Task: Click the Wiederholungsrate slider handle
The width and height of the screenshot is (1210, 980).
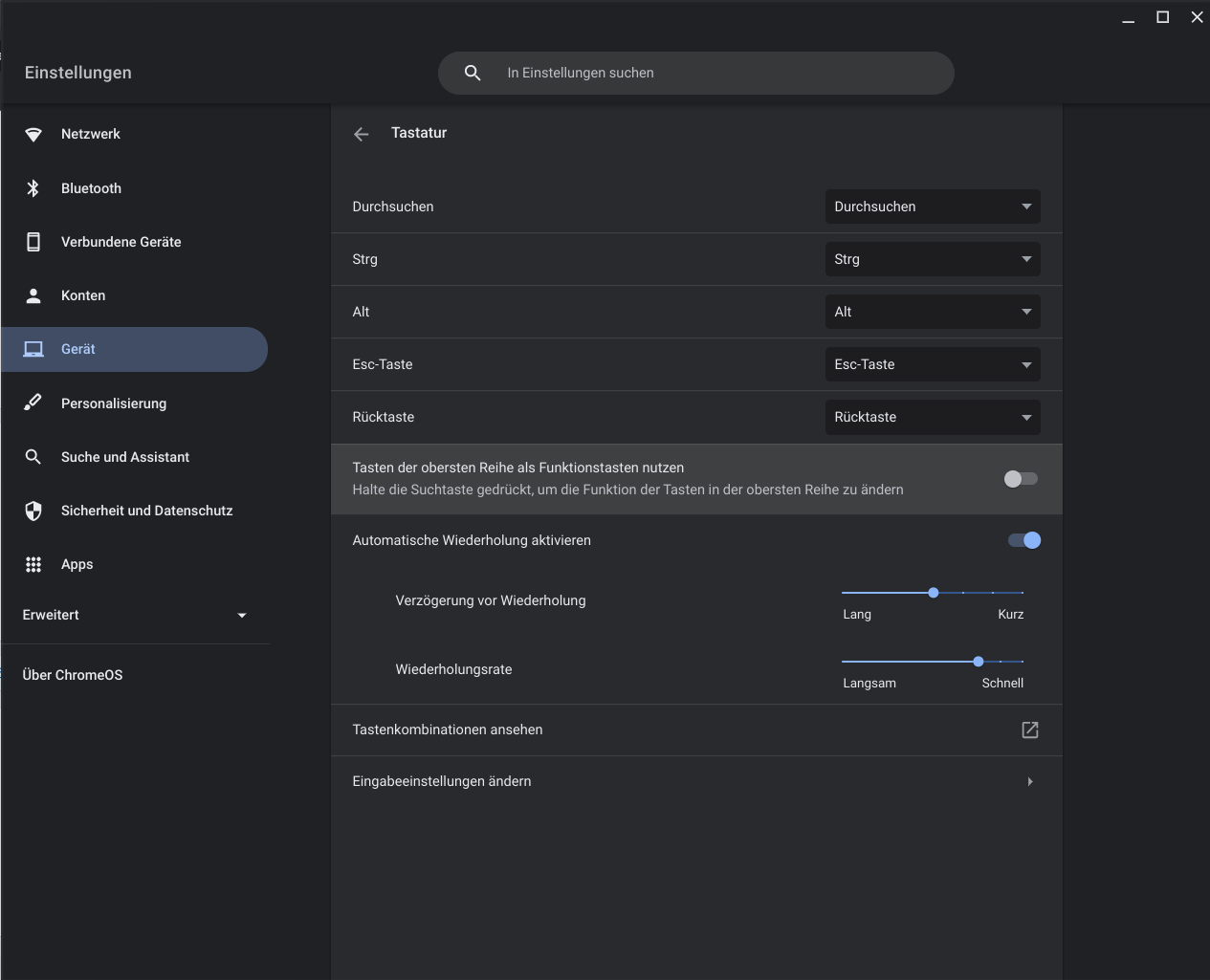Action: pyautogui.click(x=978, y=662)
